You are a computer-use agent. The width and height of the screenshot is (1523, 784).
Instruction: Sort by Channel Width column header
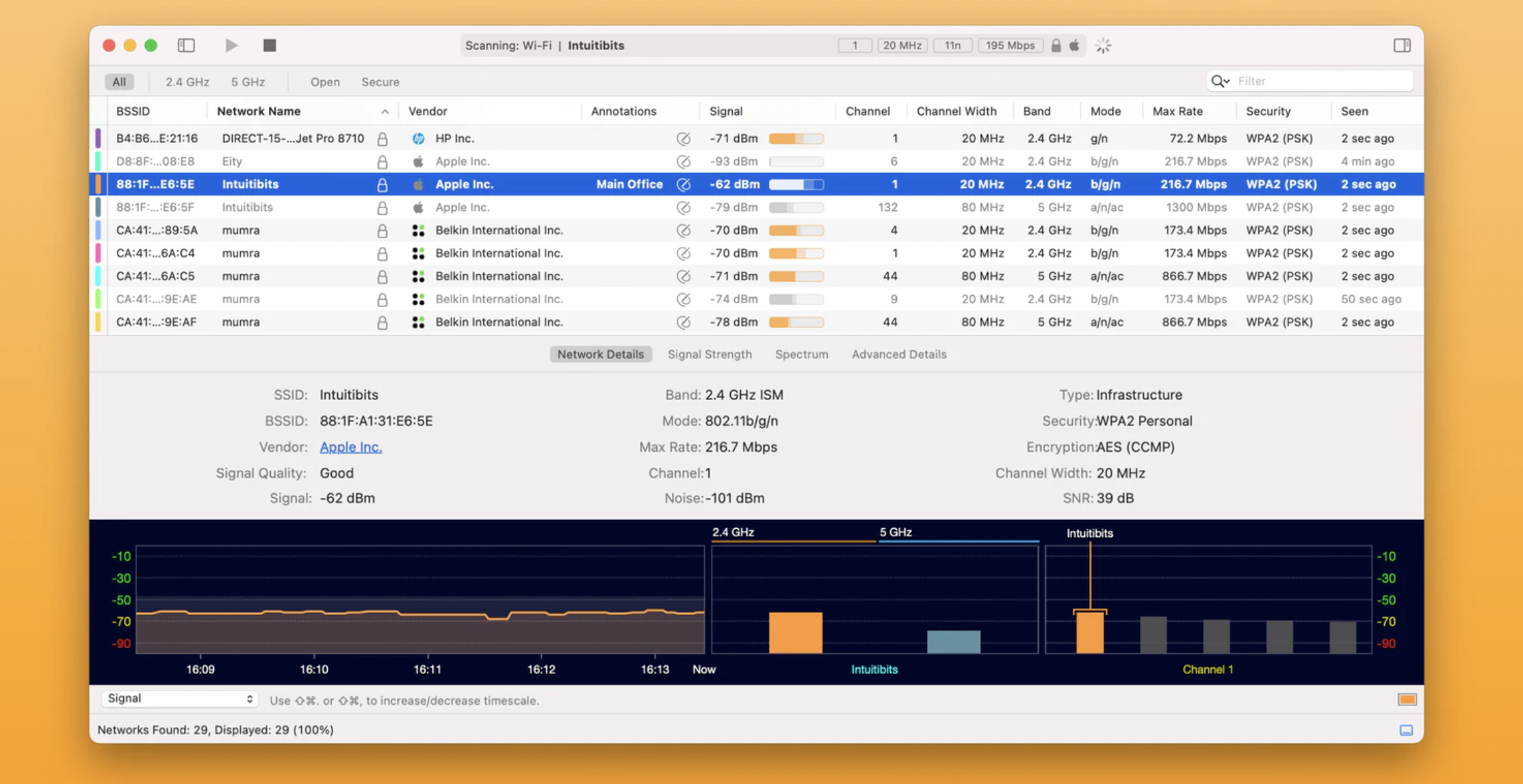956,111
